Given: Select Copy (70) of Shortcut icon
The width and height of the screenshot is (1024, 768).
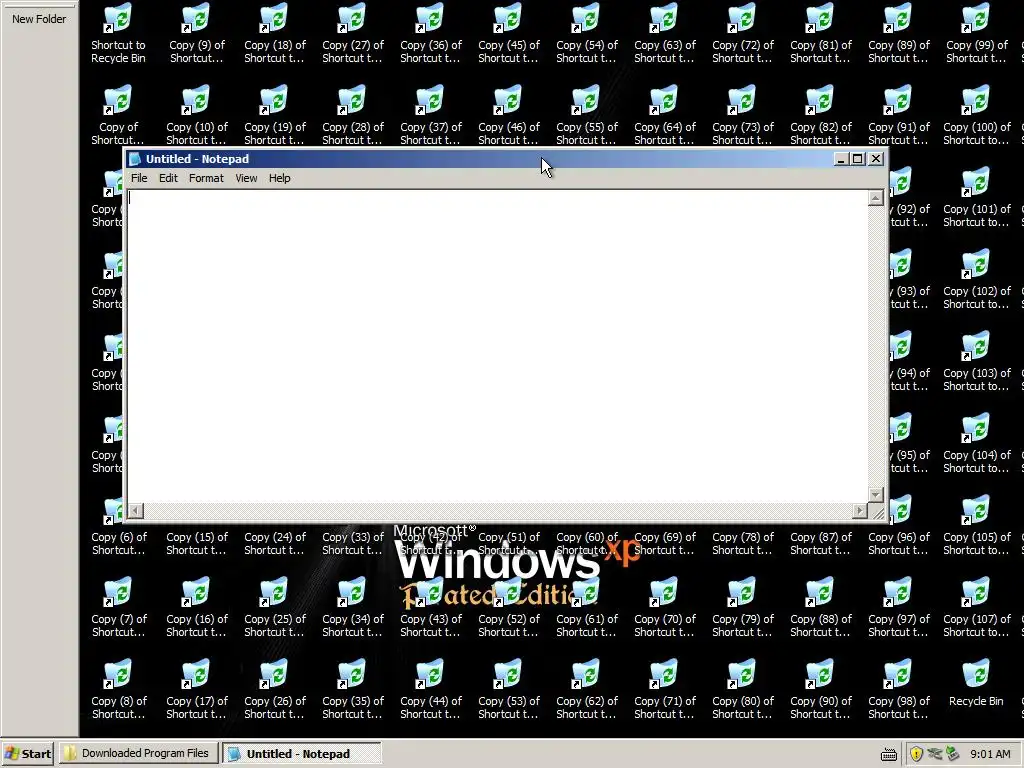Looking at the screenshot, I should pyautogui.click(x=665, y=607).
